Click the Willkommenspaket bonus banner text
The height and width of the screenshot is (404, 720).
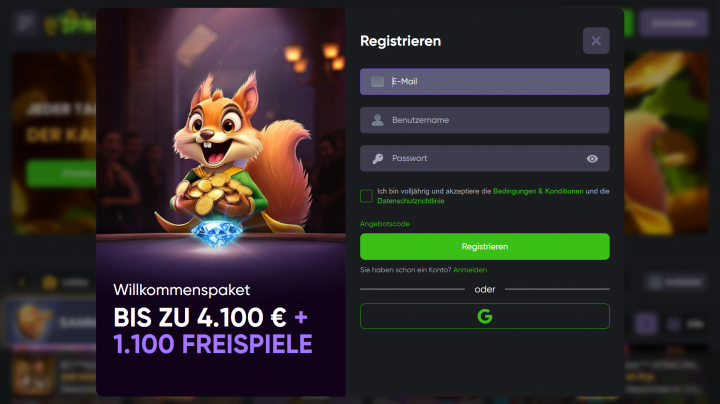click(182, 290)
